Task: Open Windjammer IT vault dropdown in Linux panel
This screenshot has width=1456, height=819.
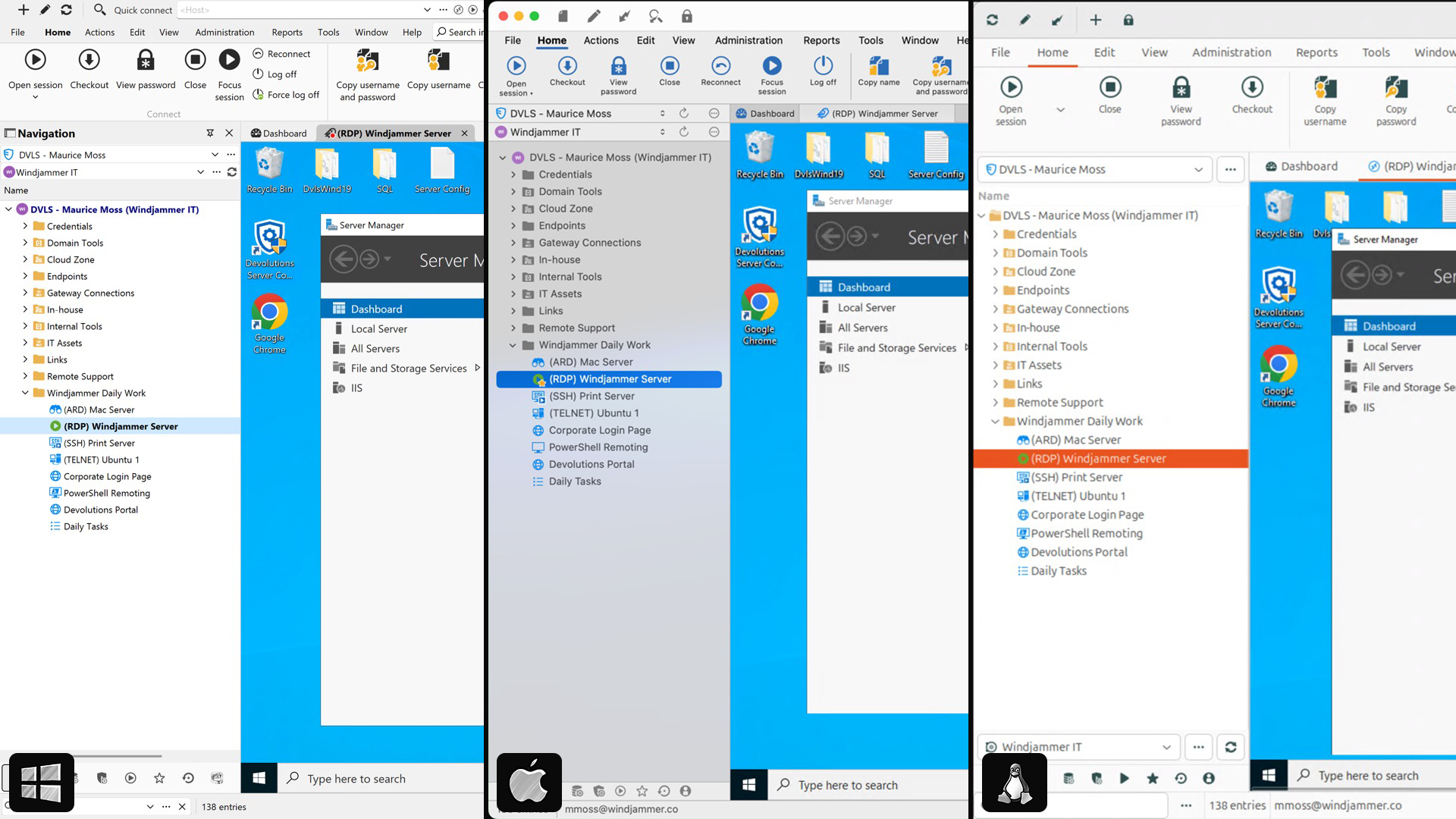Action: (1079, 747)
